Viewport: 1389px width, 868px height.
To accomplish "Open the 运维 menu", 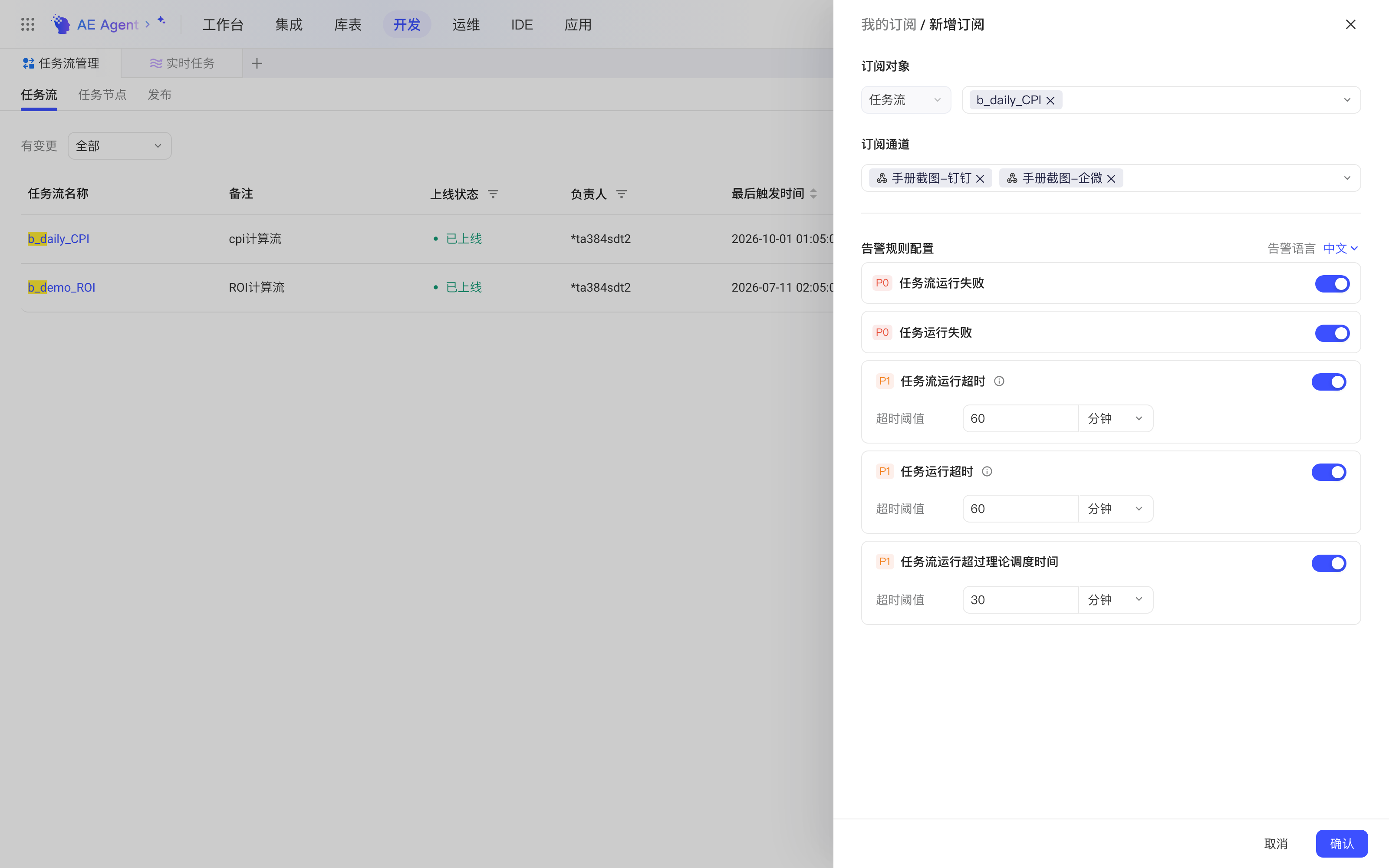I will click(x=465, y=24).
